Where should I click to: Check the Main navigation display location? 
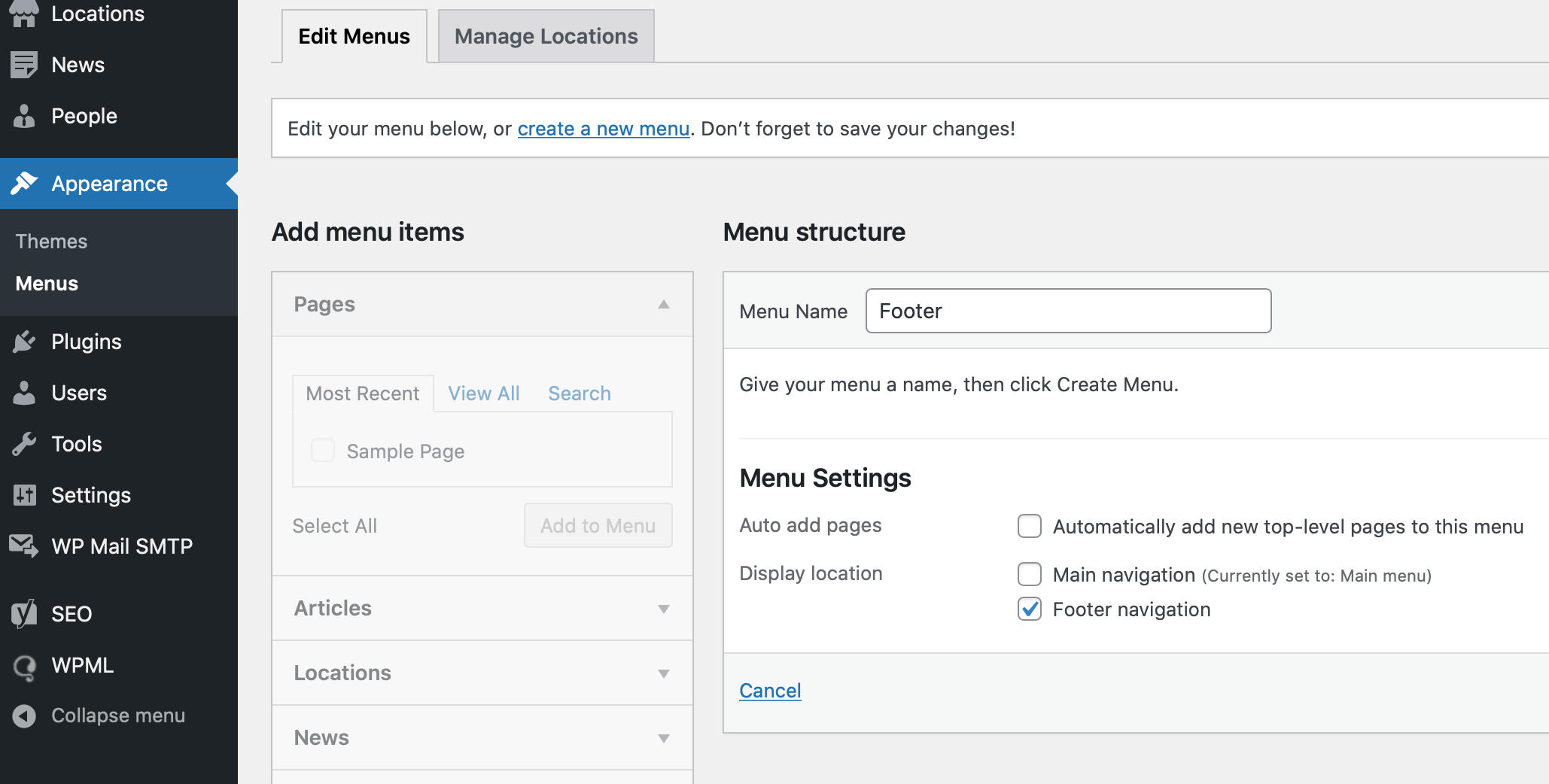click(1029, 574)
